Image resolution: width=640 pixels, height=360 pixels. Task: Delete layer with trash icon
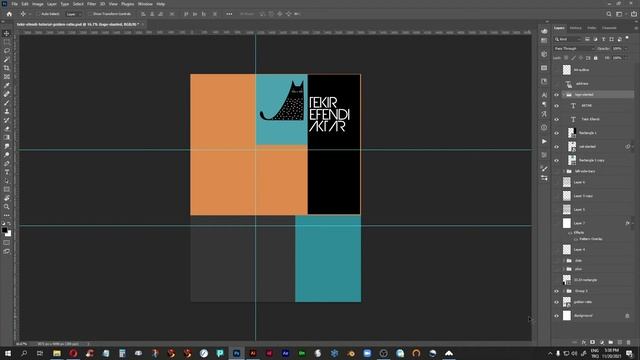coord(629,342)
